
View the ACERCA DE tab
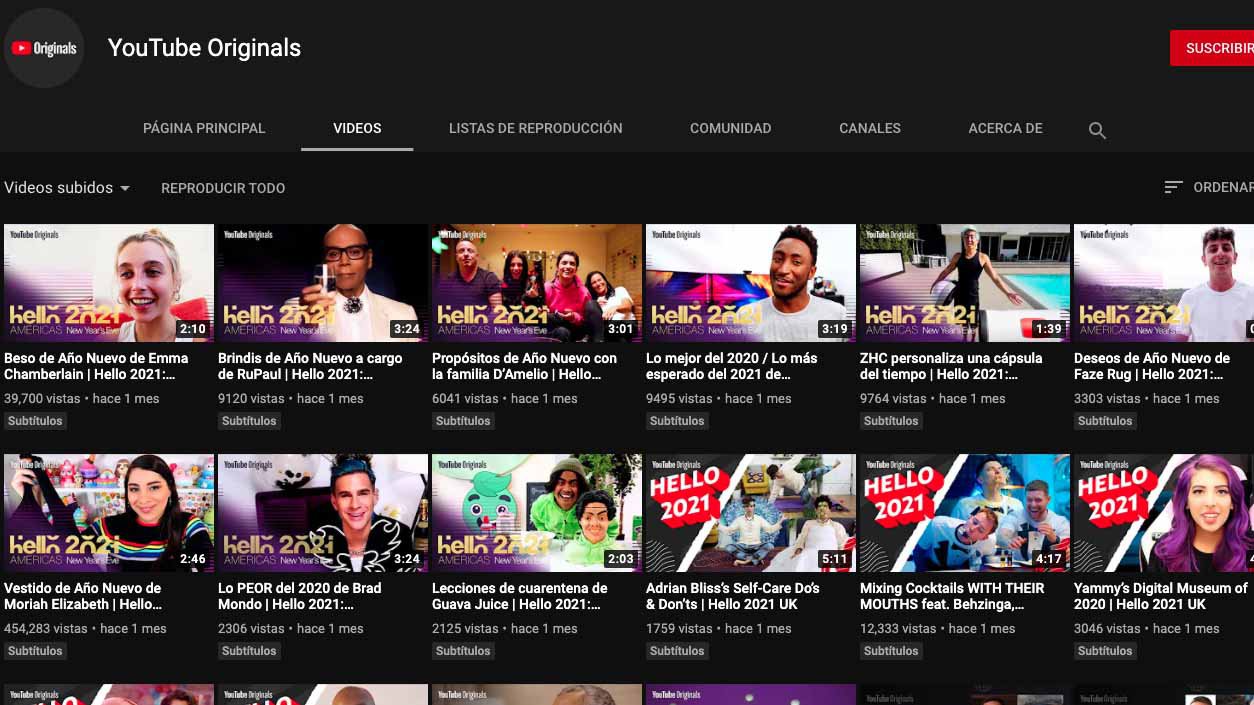pos(1005,128)
